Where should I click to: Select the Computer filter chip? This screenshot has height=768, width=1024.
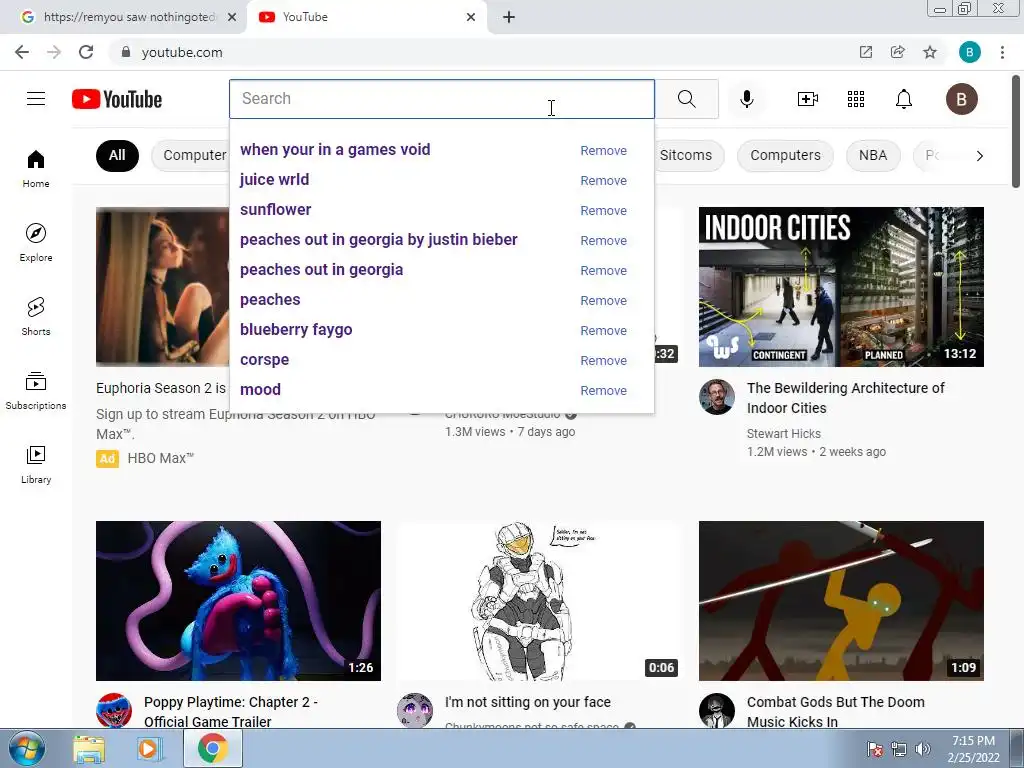click(x=191, y=155)
